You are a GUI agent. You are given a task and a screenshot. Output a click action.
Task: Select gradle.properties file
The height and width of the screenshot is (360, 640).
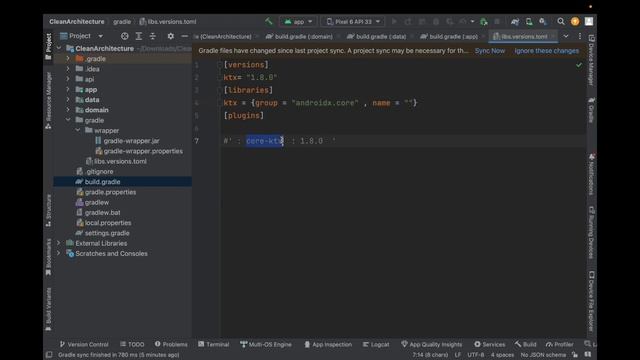pyautogui.click(x=106, y=192)
